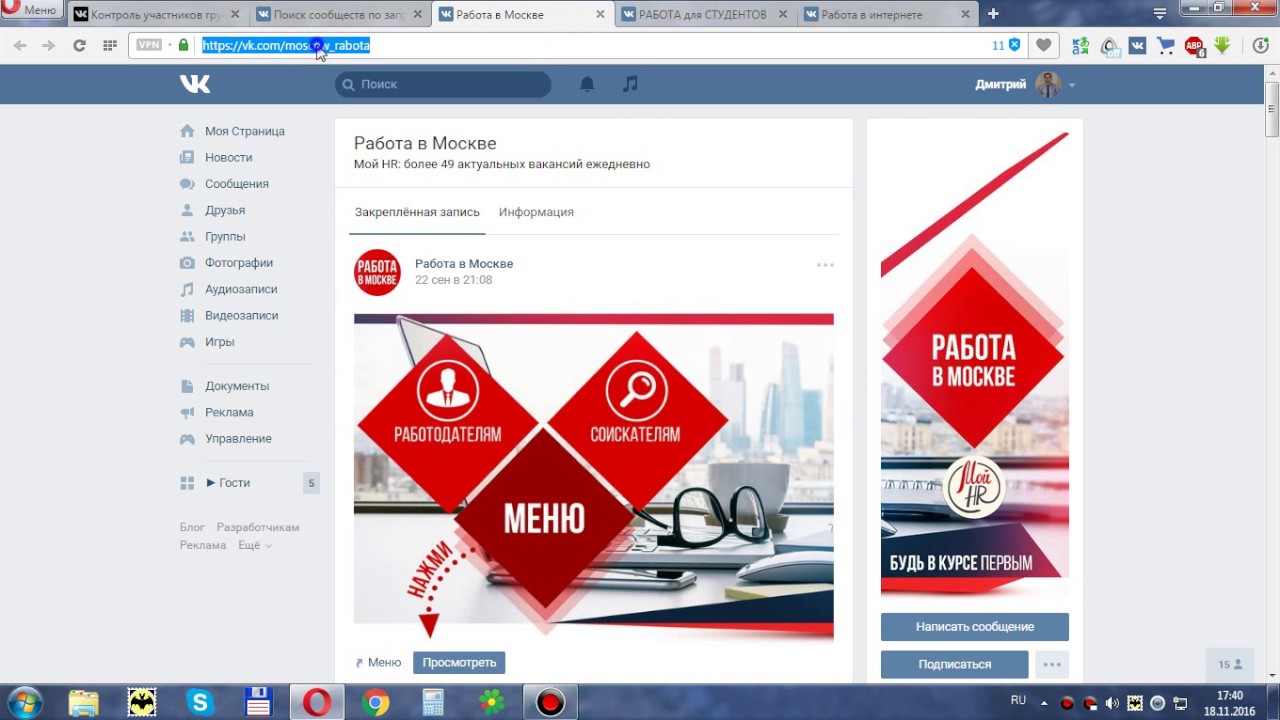The image size is (1280, 720).
Task: Click RU language indicator in tray
Action: coord(1018,700)
